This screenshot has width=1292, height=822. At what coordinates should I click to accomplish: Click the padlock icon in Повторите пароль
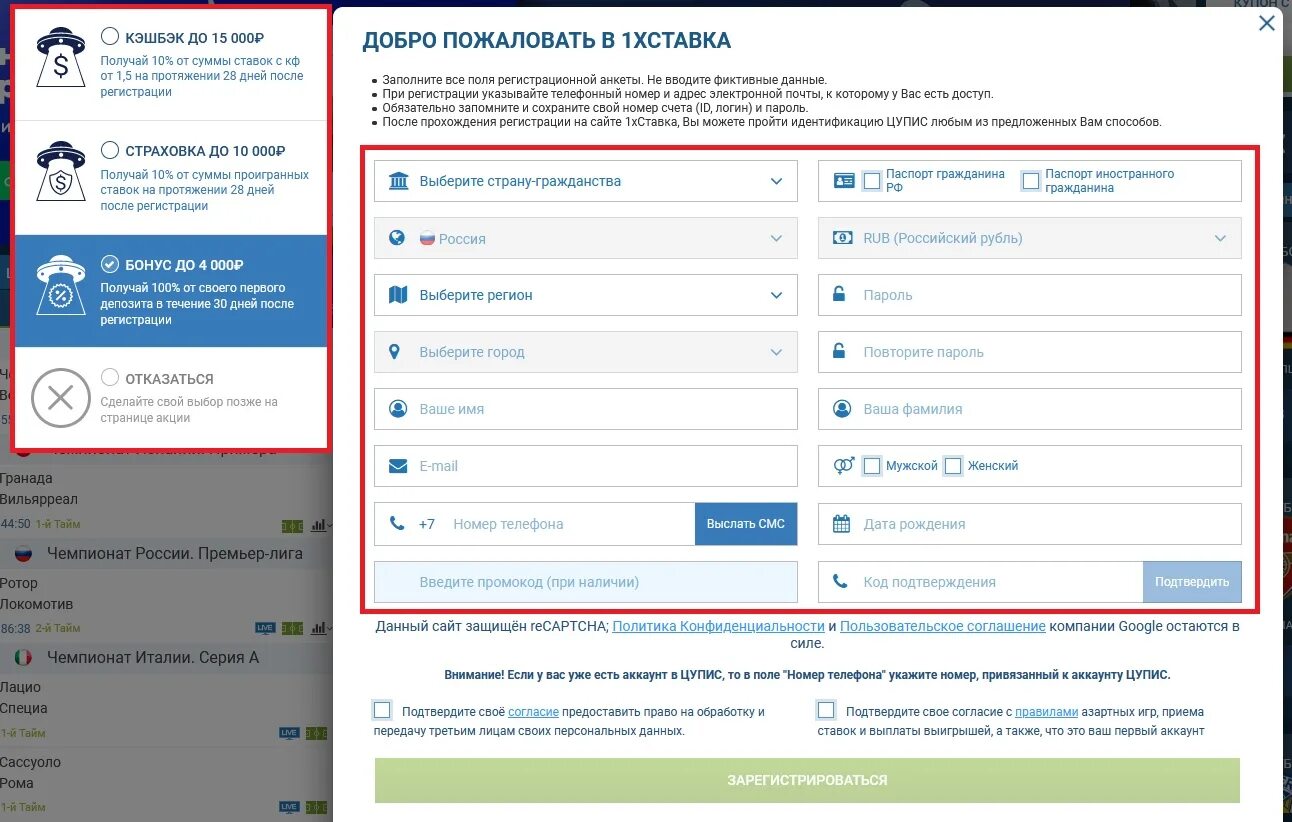click(841, 352)
